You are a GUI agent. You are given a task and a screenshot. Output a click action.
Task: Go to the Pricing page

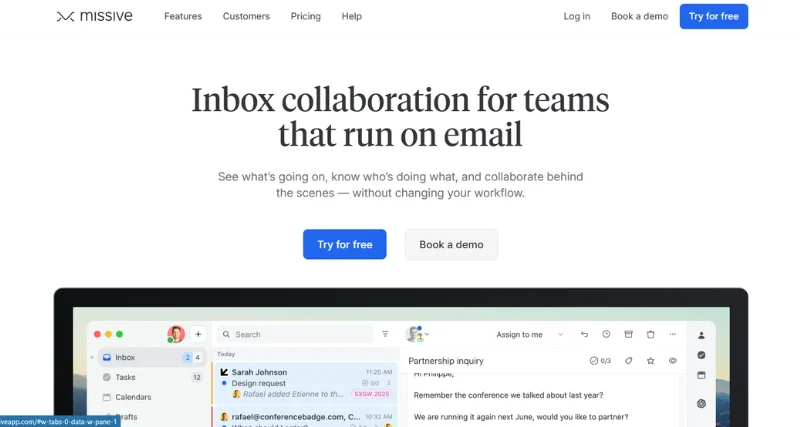306,16
